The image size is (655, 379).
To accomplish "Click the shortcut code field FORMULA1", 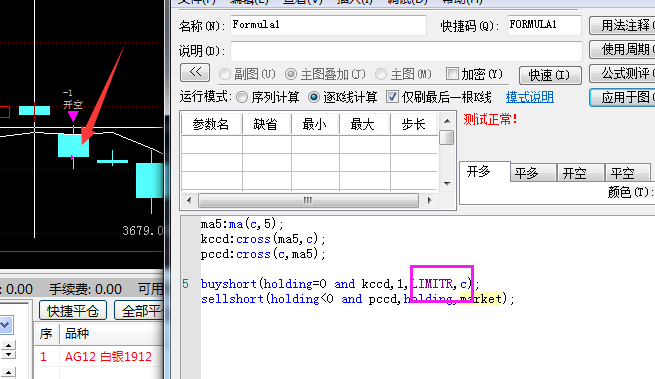I will click(544, 25).
